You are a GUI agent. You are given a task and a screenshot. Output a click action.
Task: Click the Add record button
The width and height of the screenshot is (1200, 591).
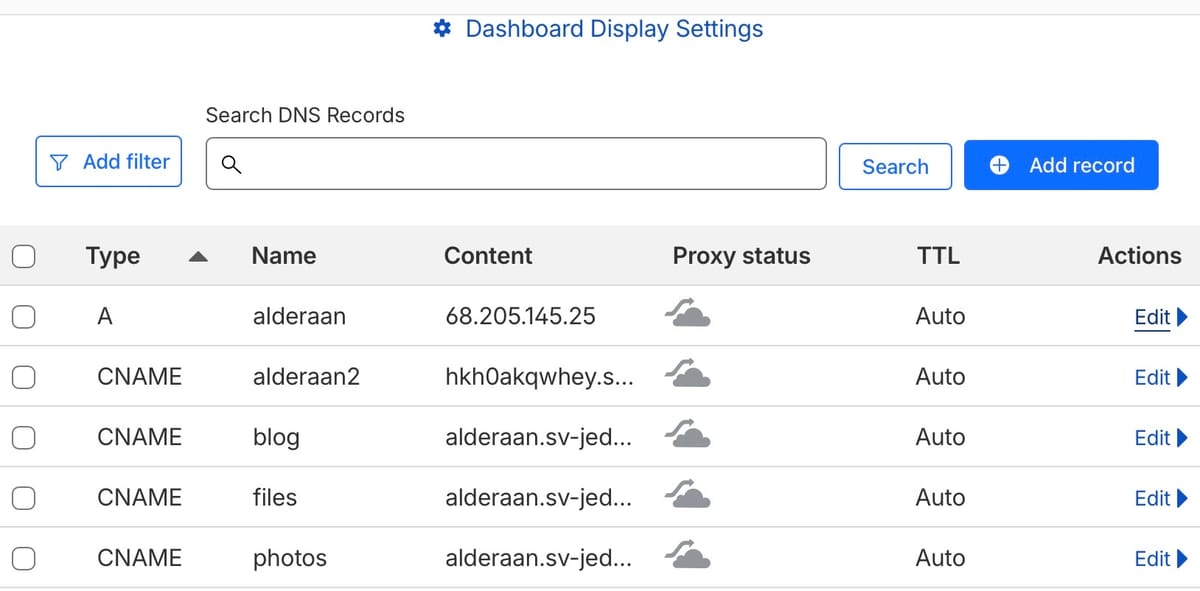pyautogui.click(x=1061, y=164)
